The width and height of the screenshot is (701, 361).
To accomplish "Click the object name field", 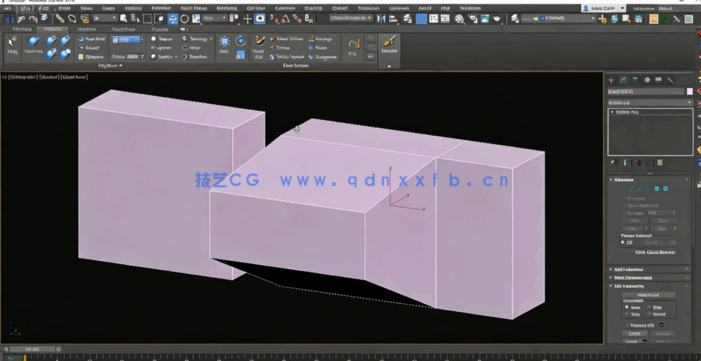I will pos(646,91).
